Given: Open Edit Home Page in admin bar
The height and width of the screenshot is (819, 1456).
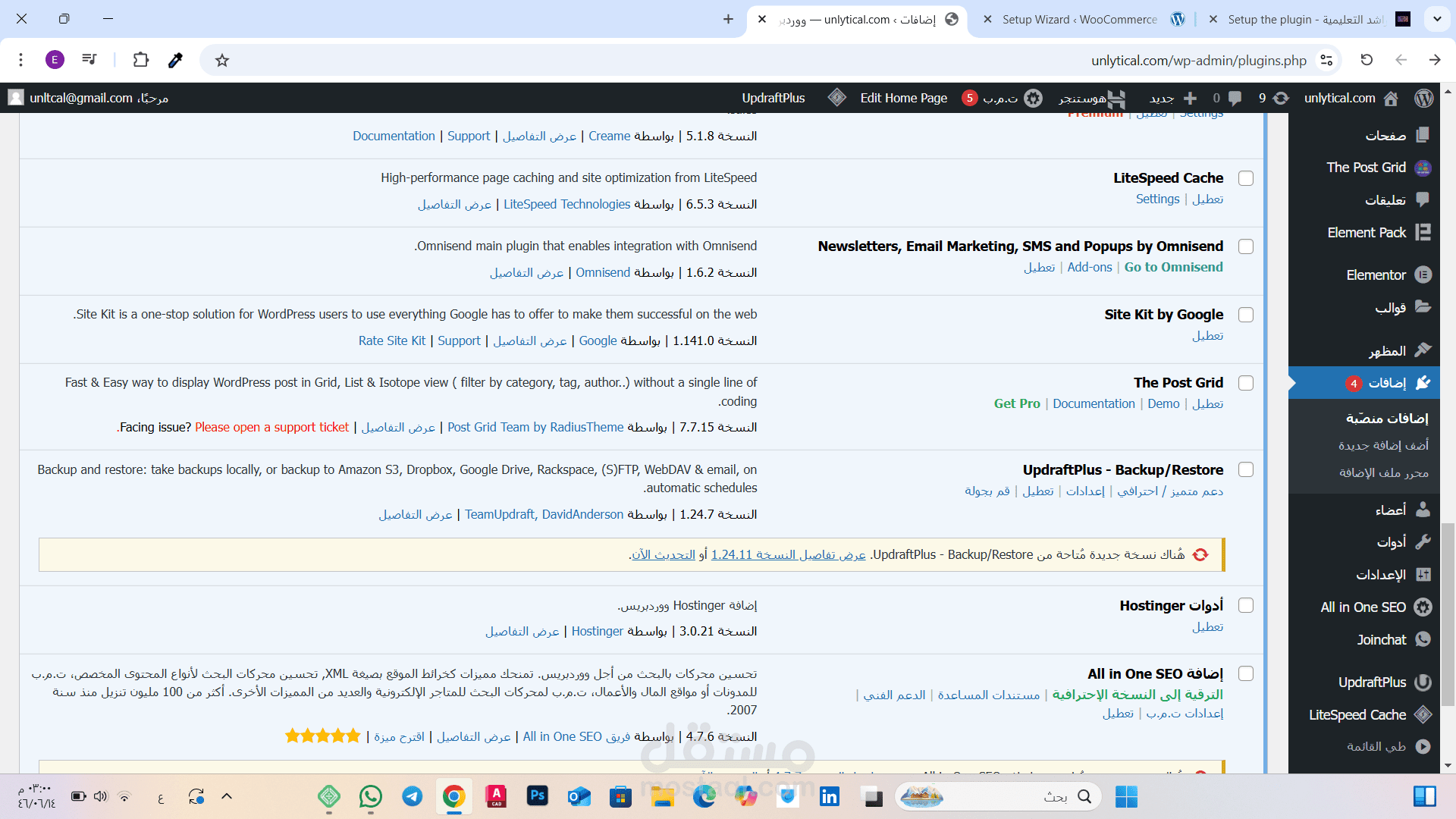Looking at the screenshot, I should click(904, 98).
